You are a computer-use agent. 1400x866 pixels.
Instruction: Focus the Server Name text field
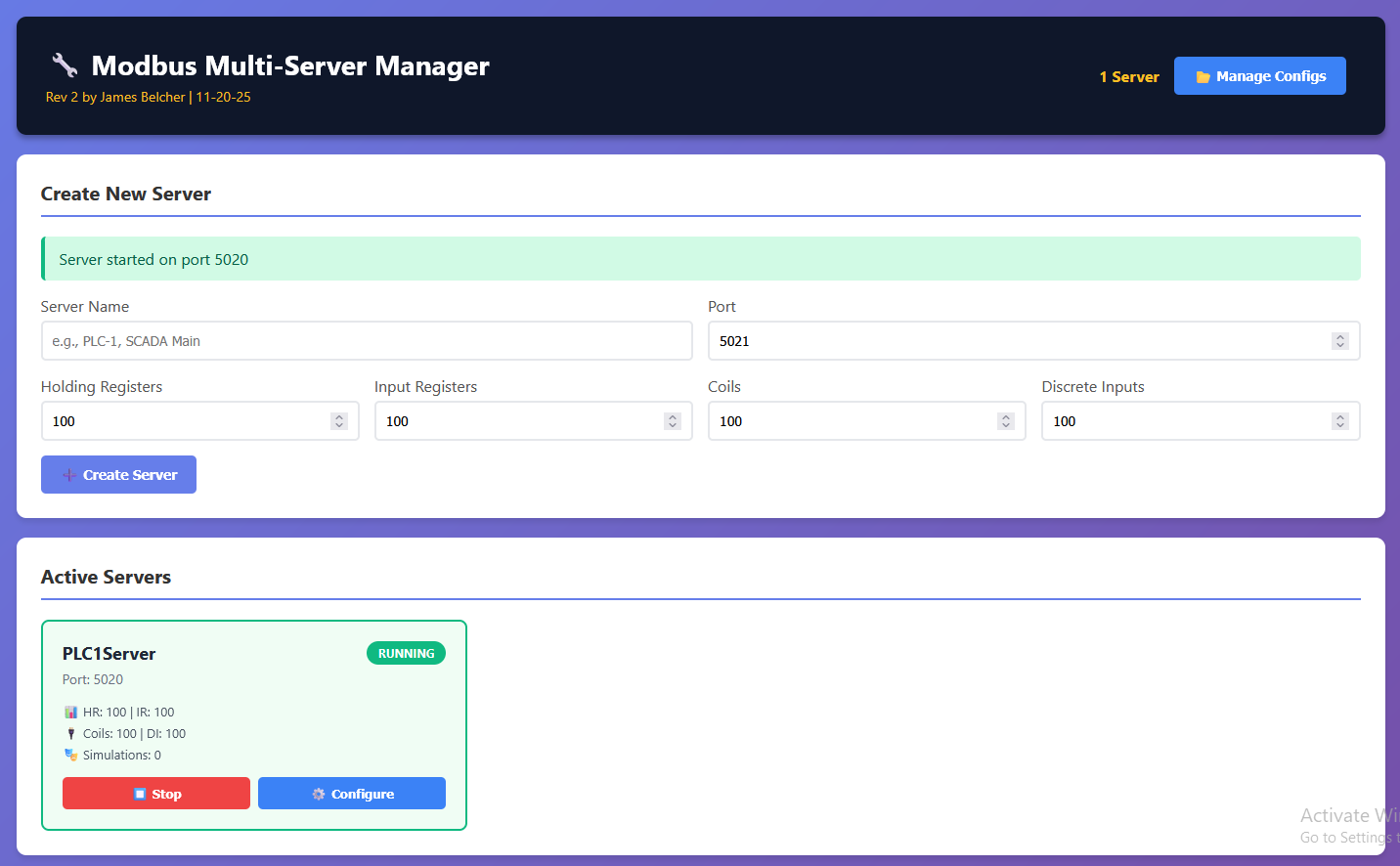(367, 341)
